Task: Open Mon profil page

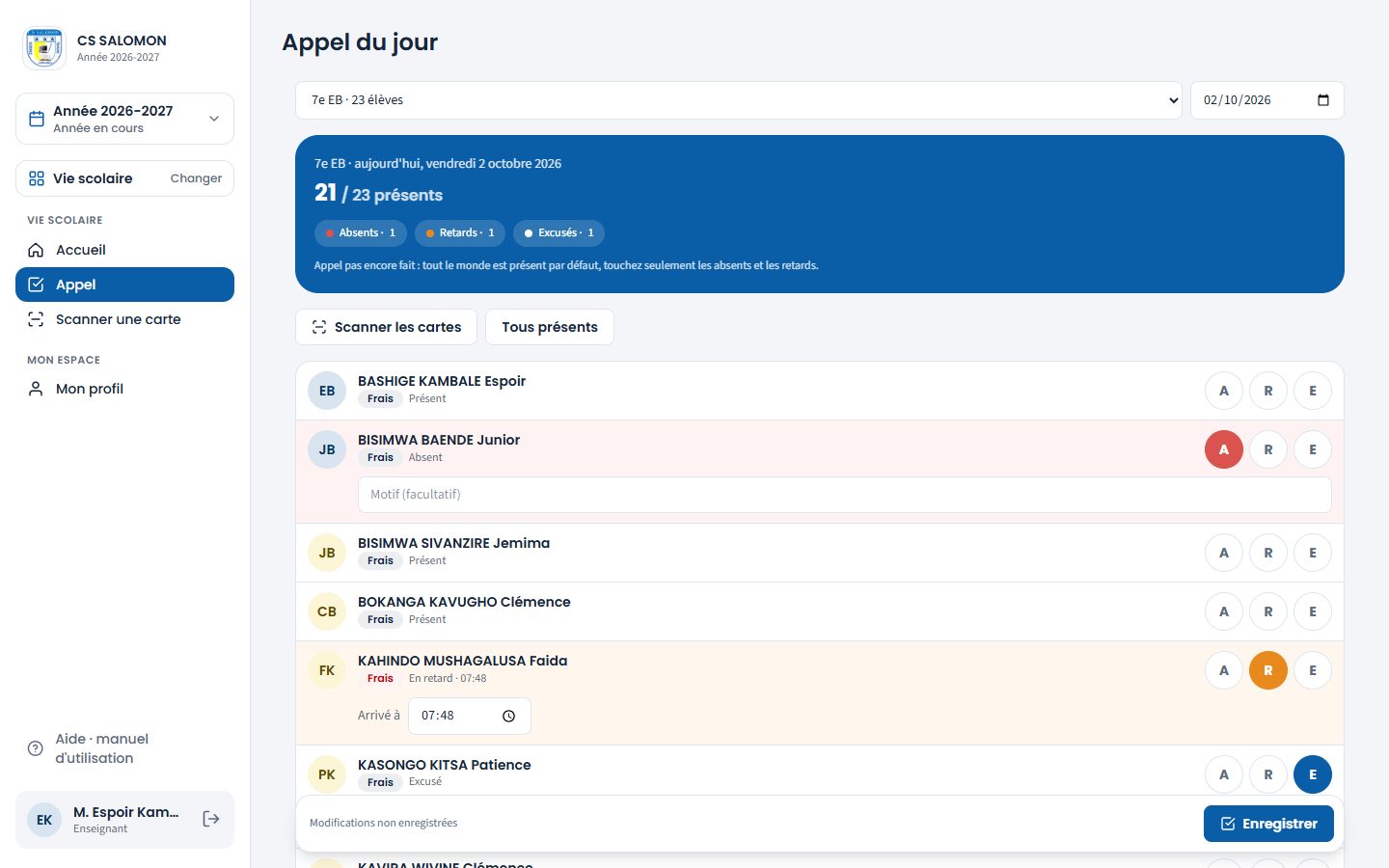Action: pyautogui.click(x=124, y=389)
